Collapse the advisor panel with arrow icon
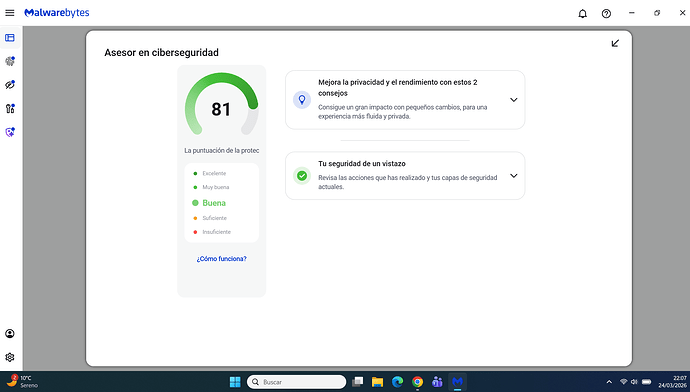The height and width of the screenshot is (392, 690). [x=615, y=43]
